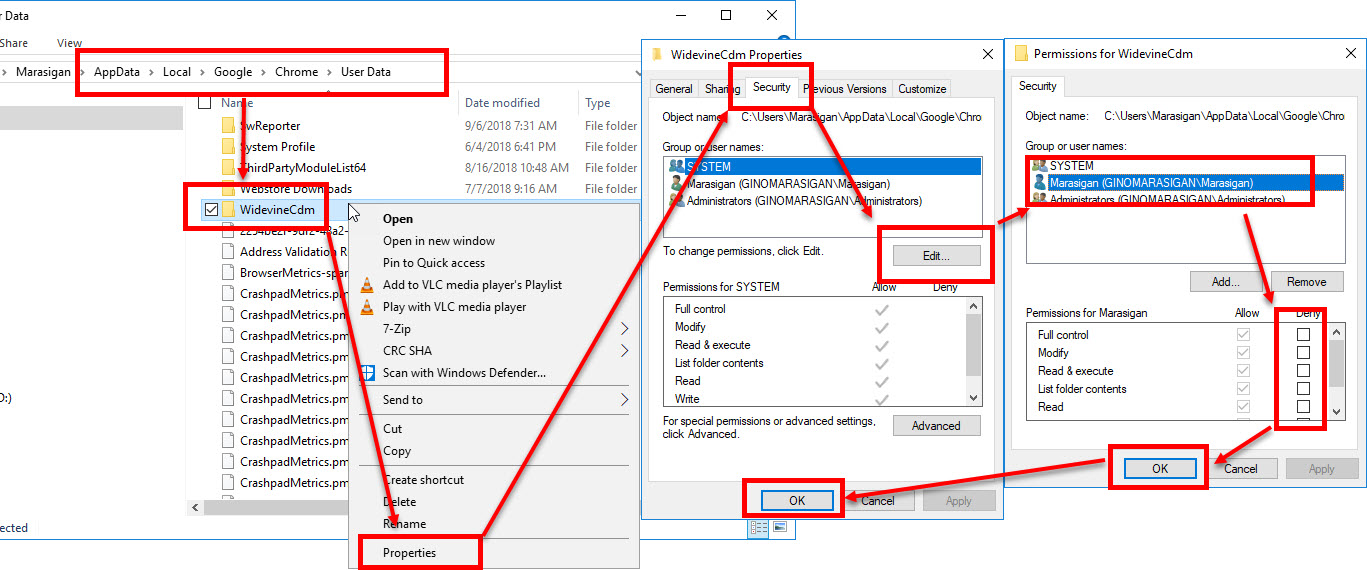Tick Deny checkbox for Read & execute
Image resolution: width=1367 pixels, height=570 pixels.
tap(1303, 371)
